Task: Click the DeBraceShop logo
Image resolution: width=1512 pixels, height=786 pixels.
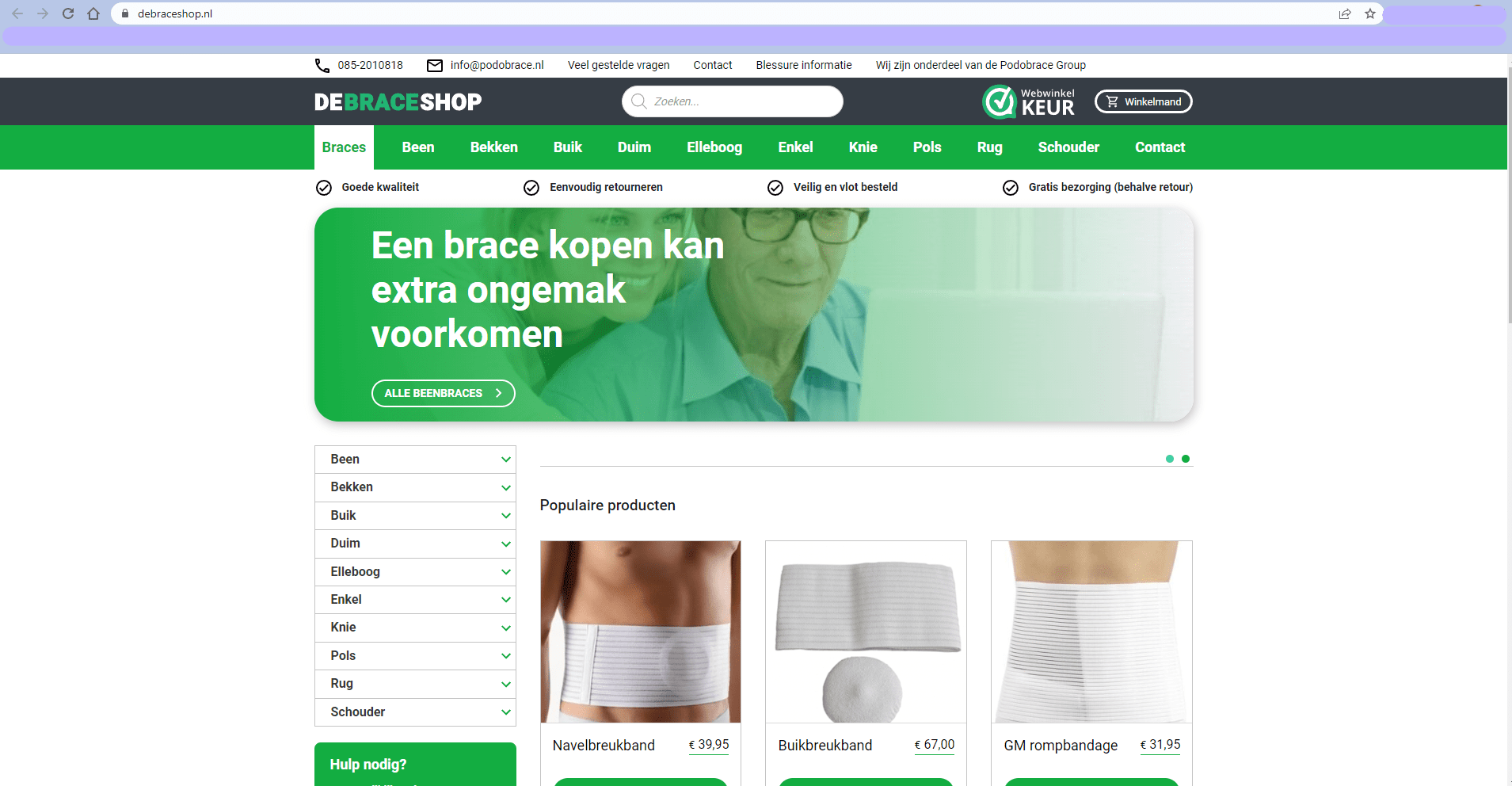Action: 398,102
